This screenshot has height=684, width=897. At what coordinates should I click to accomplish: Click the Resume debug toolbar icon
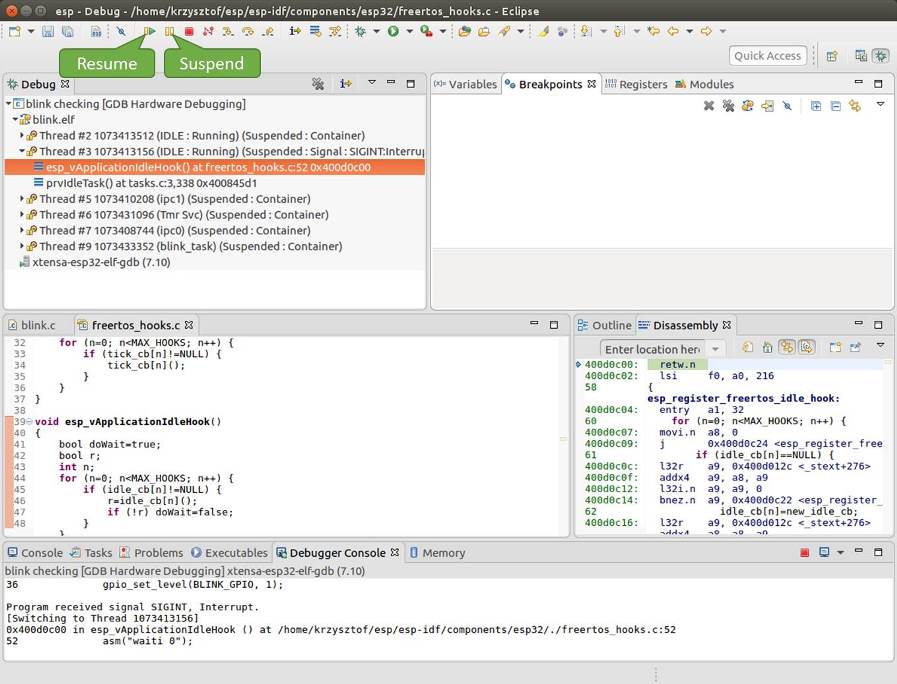tap(148, 32)
